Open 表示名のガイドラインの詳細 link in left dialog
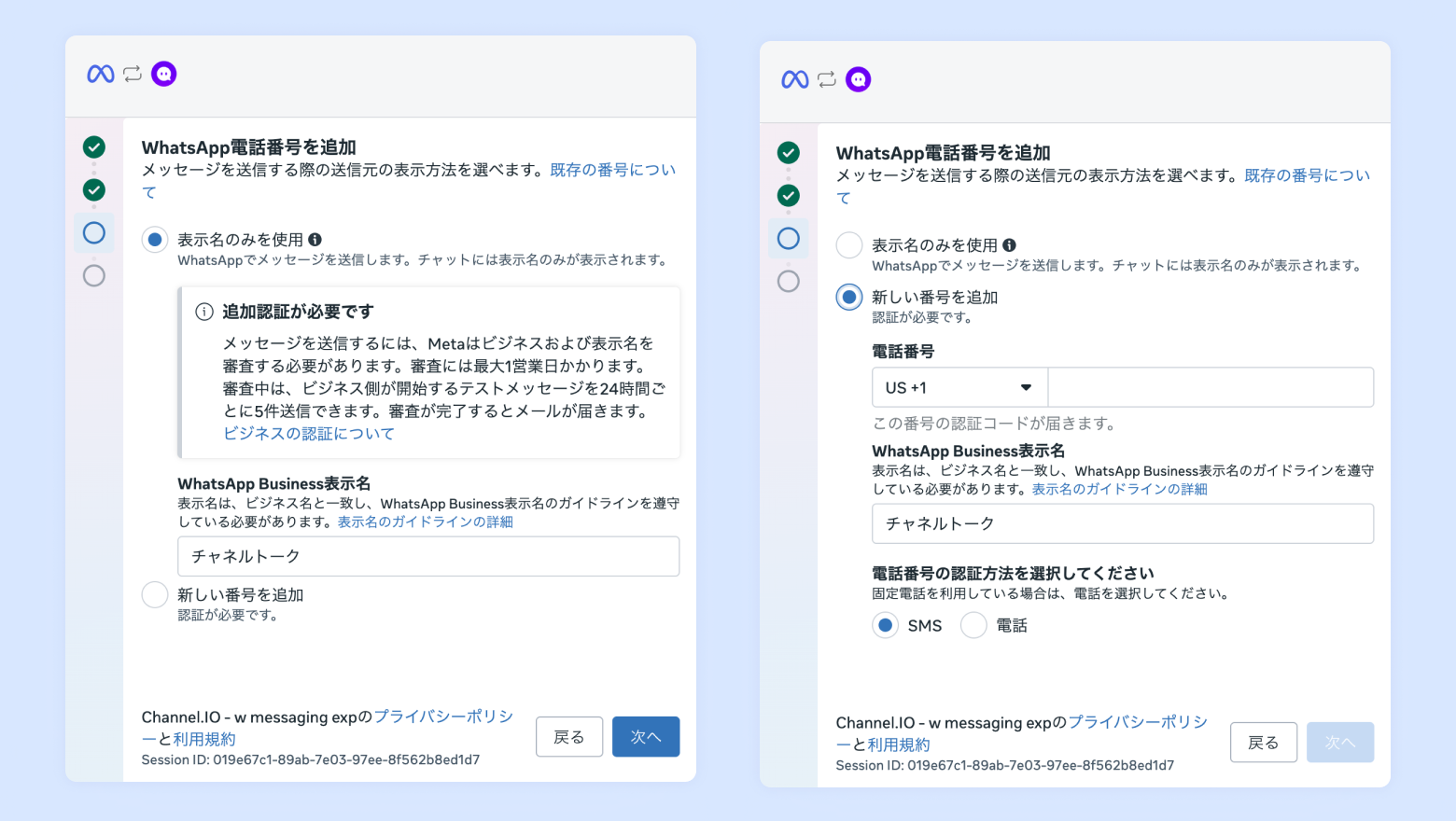 click(x=426, y=522)
